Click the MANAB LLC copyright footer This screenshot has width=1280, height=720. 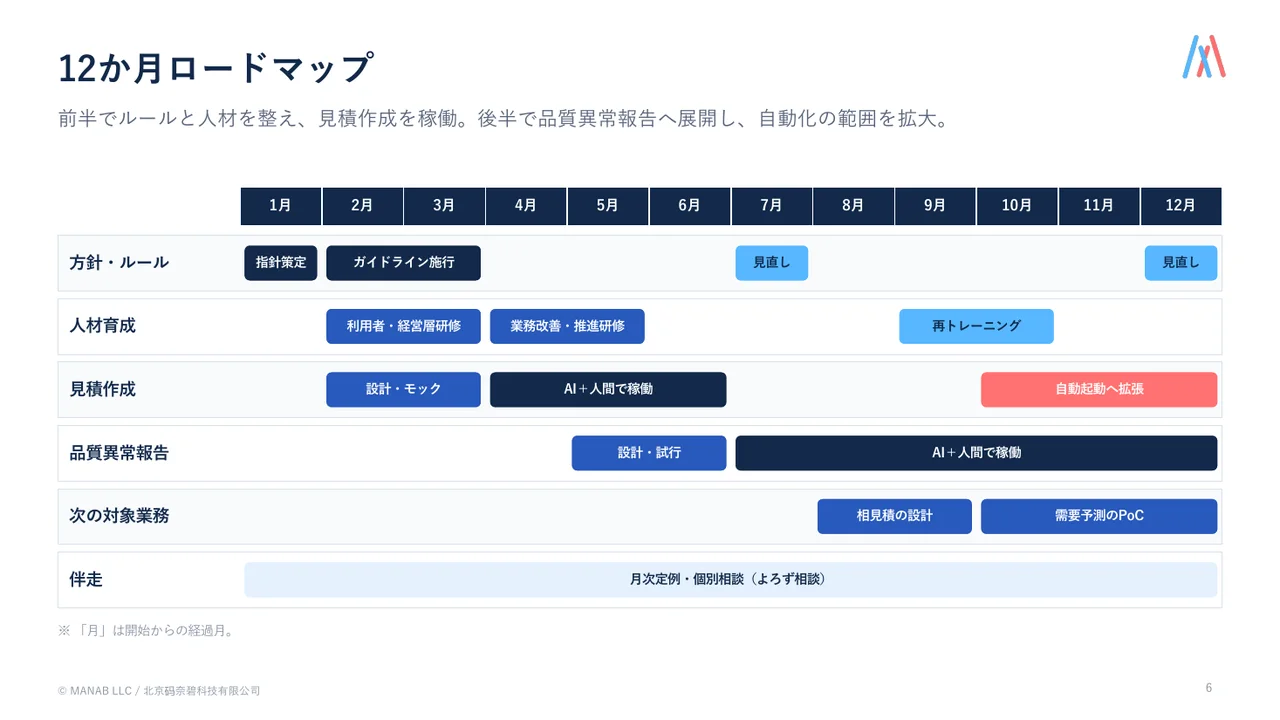pyautogui.click(x=159, y=691)
